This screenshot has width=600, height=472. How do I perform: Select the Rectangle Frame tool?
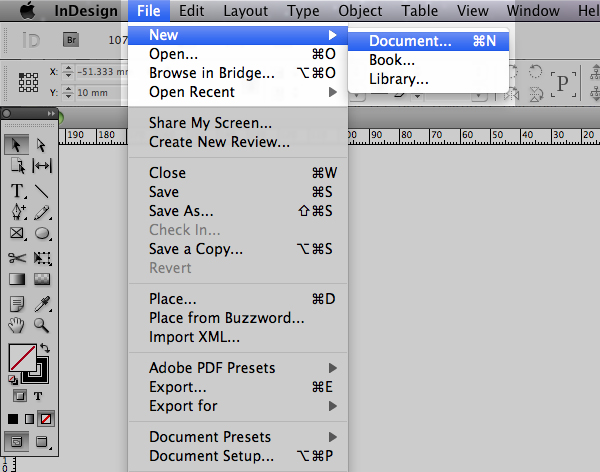[16, 233]
